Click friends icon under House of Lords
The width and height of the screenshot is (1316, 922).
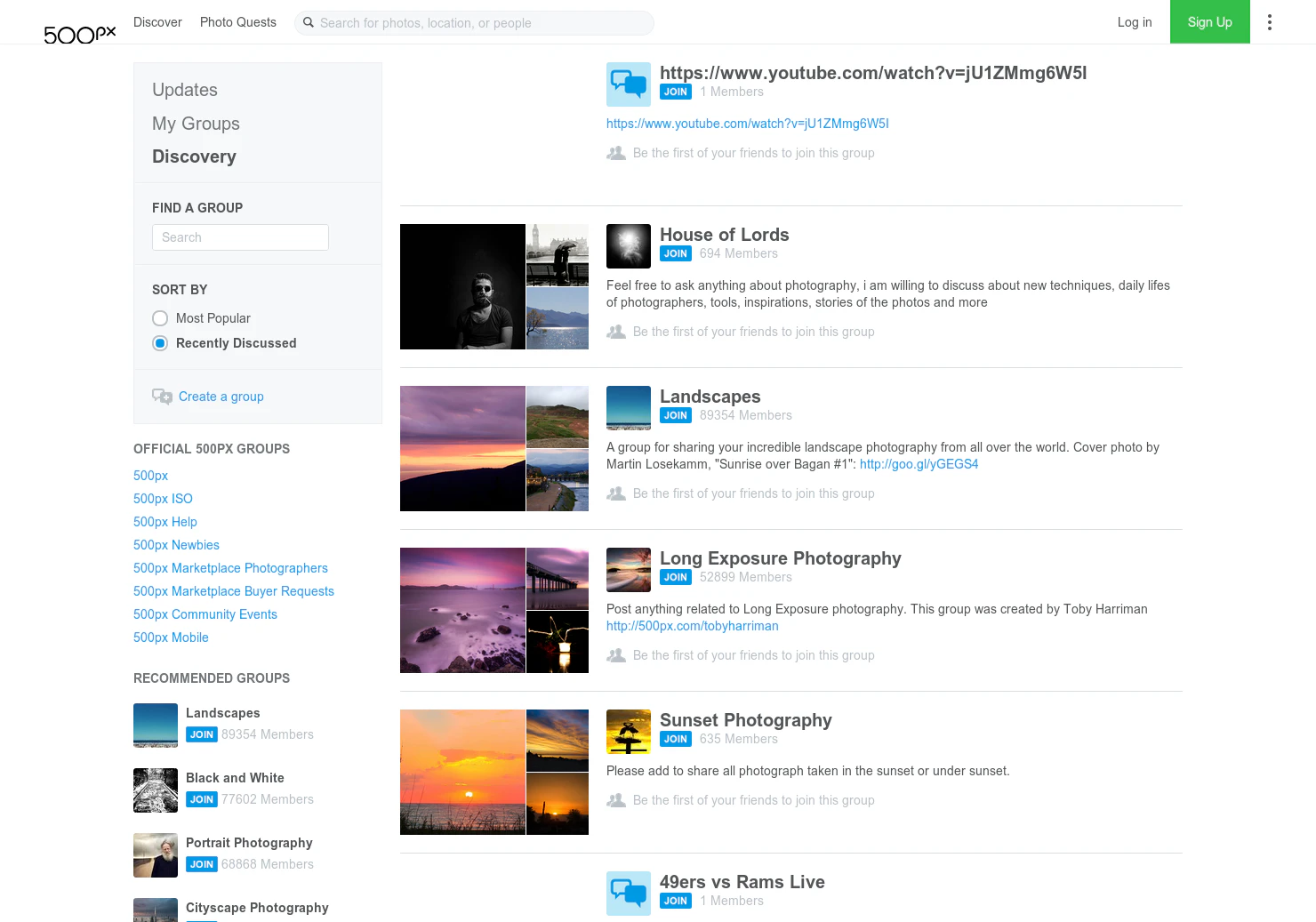[616, 332]
